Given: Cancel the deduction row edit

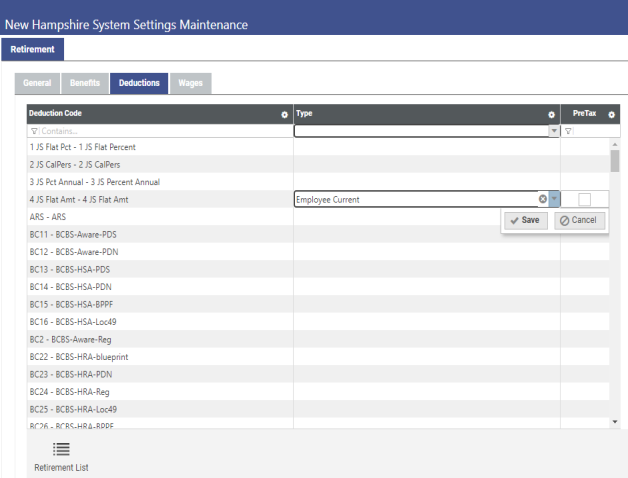Looking at the screenshot, I should coord(580,220).
